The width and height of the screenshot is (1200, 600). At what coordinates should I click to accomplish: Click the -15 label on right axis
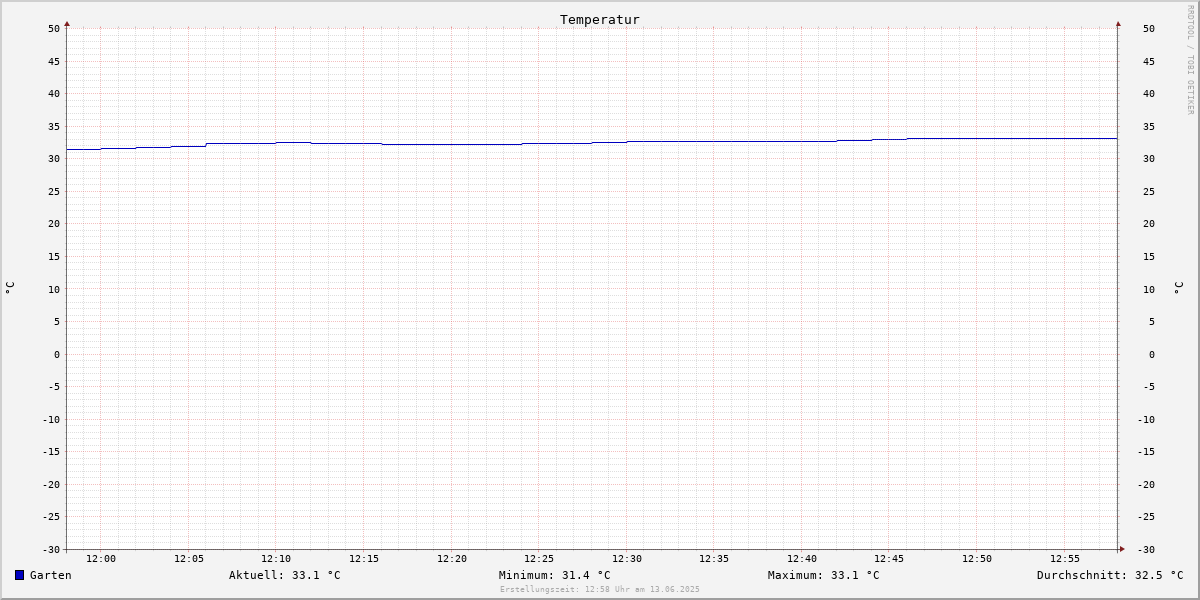[x=1146, y=452]
